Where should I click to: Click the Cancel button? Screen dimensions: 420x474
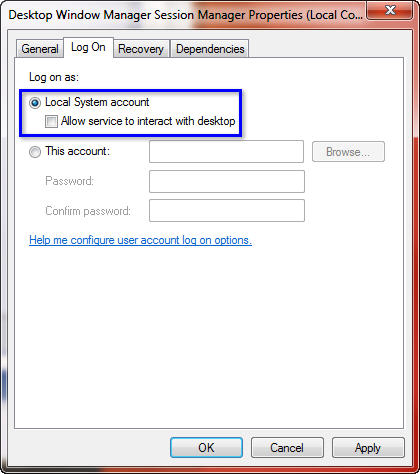point(287,448)
